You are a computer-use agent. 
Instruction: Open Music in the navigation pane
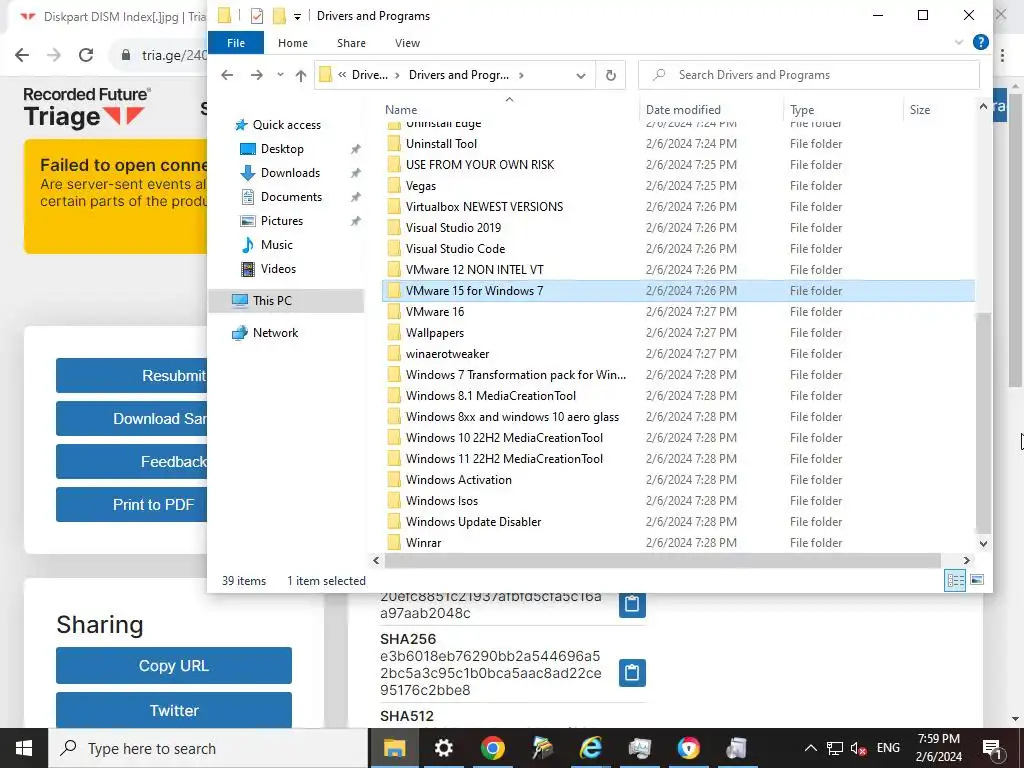[x=276, y=245]
